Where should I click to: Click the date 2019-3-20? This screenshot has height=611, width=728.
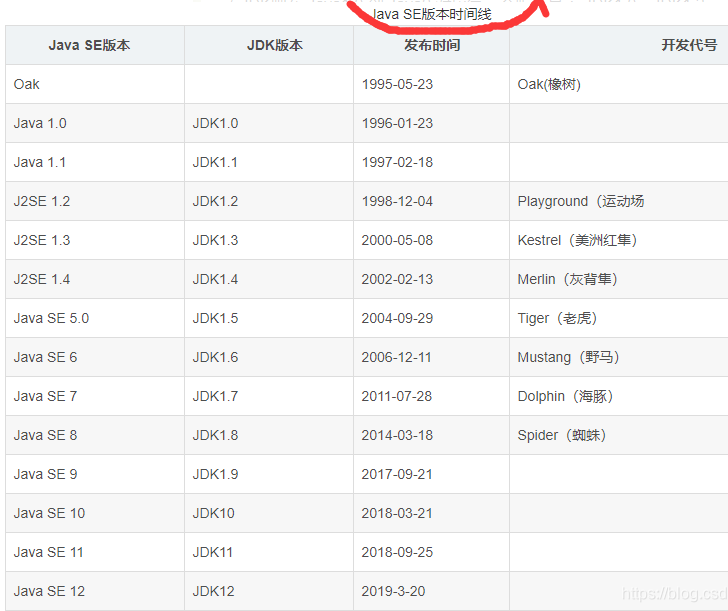pos(393,592)
